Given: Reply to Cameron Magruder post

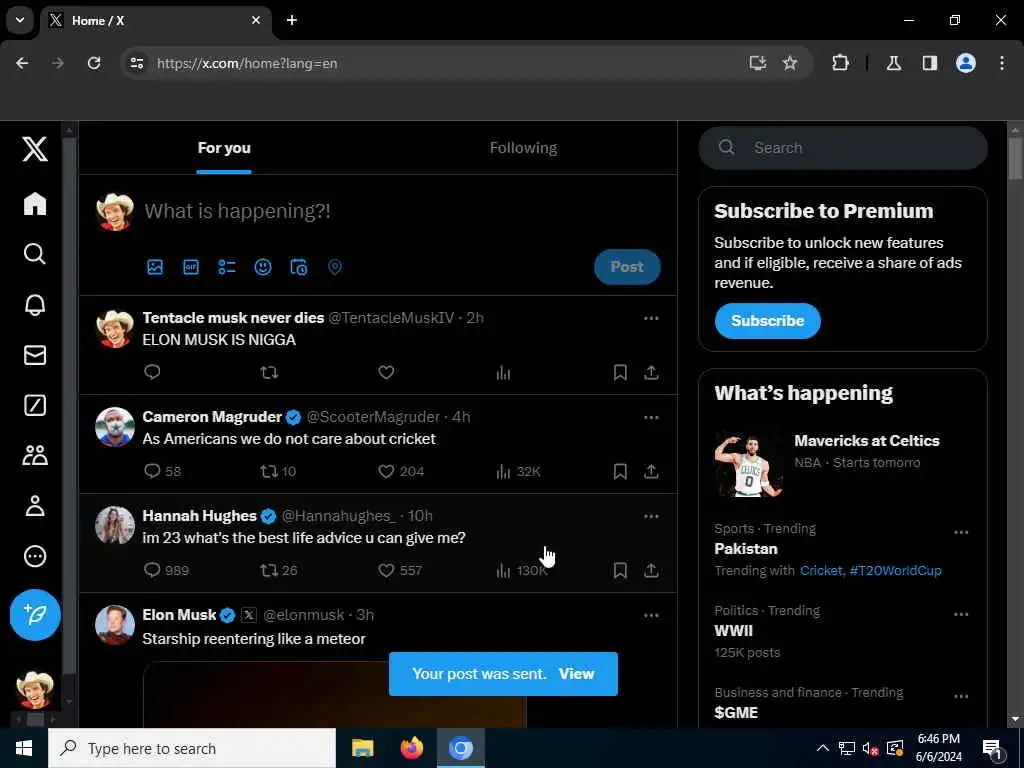Looking at the screenshot, I should 152,472.
